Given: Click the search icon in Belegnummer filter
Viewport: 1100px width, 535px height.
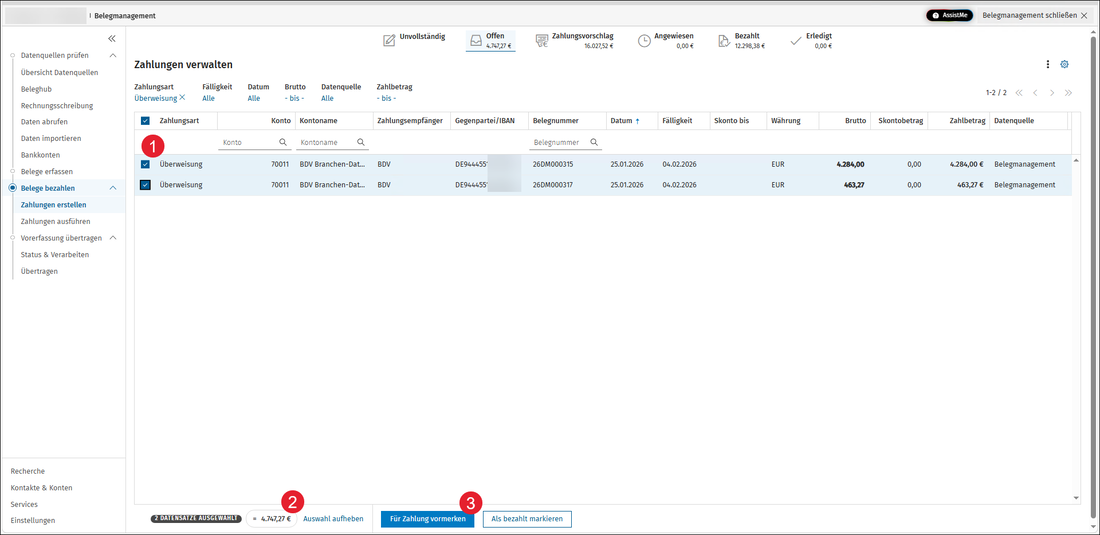Looking at the screenshot, I should coord(593,142).
